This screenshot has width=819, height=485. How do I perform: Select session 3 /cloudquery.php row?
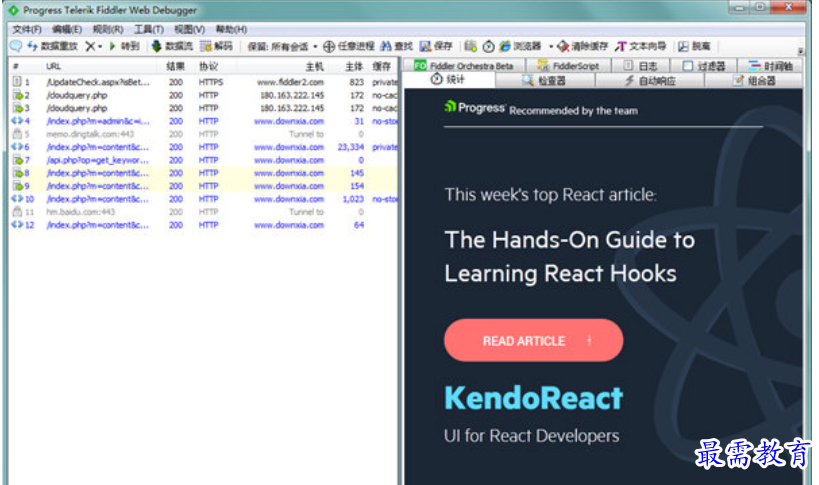point(204,108)
